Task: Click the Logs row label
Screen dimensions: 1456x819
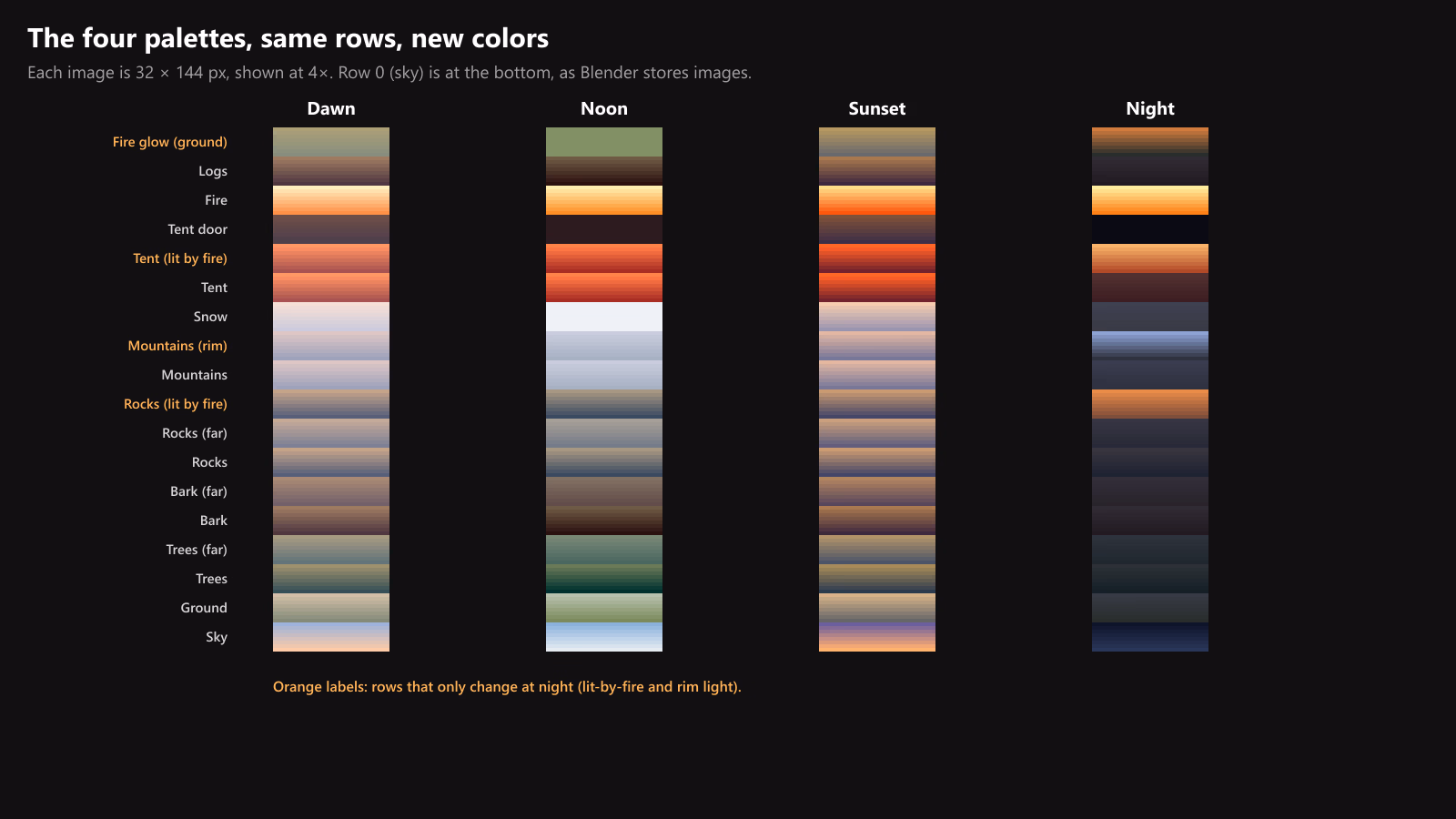Action: pos(213,171)
